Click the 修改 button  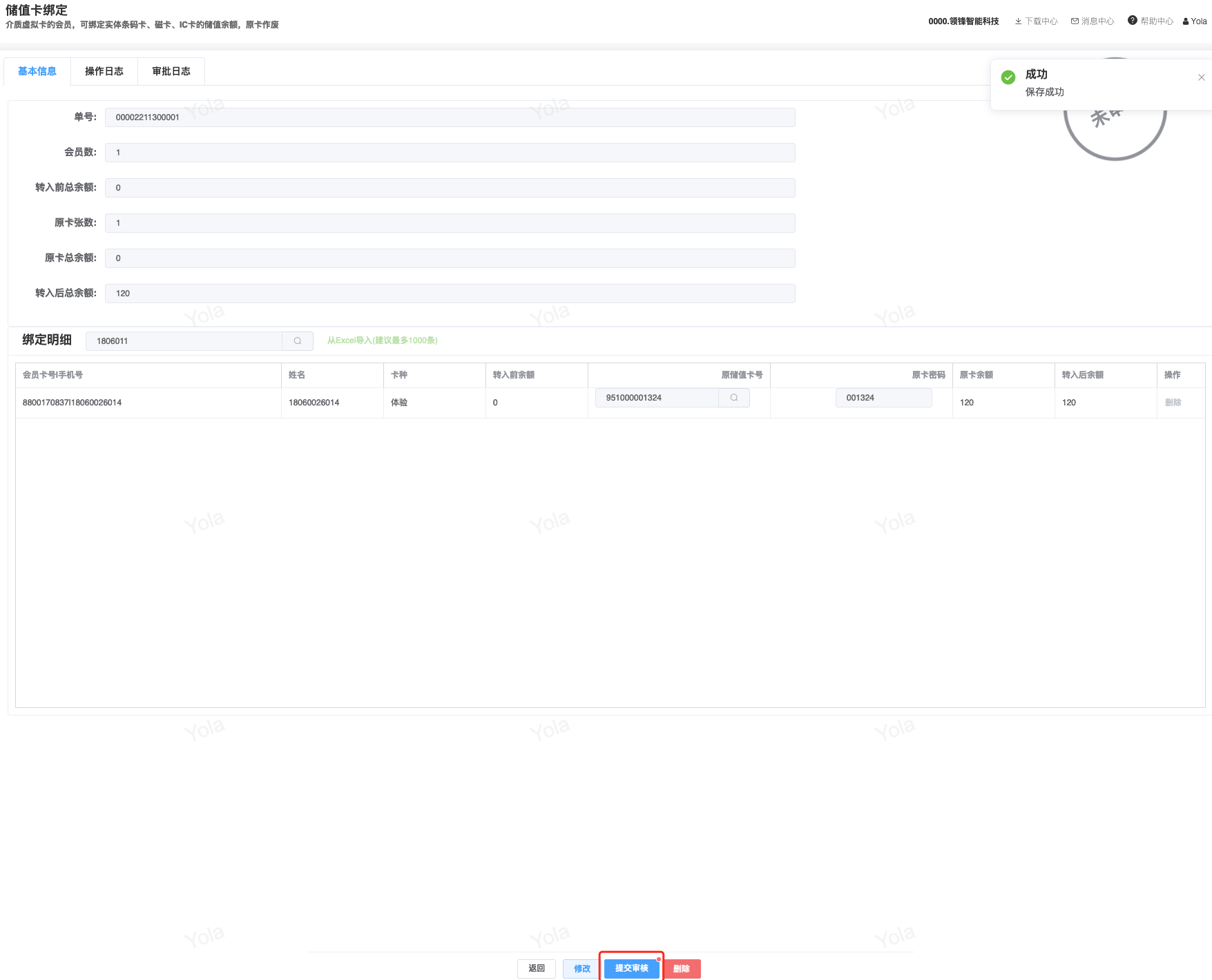click(582, 969)
